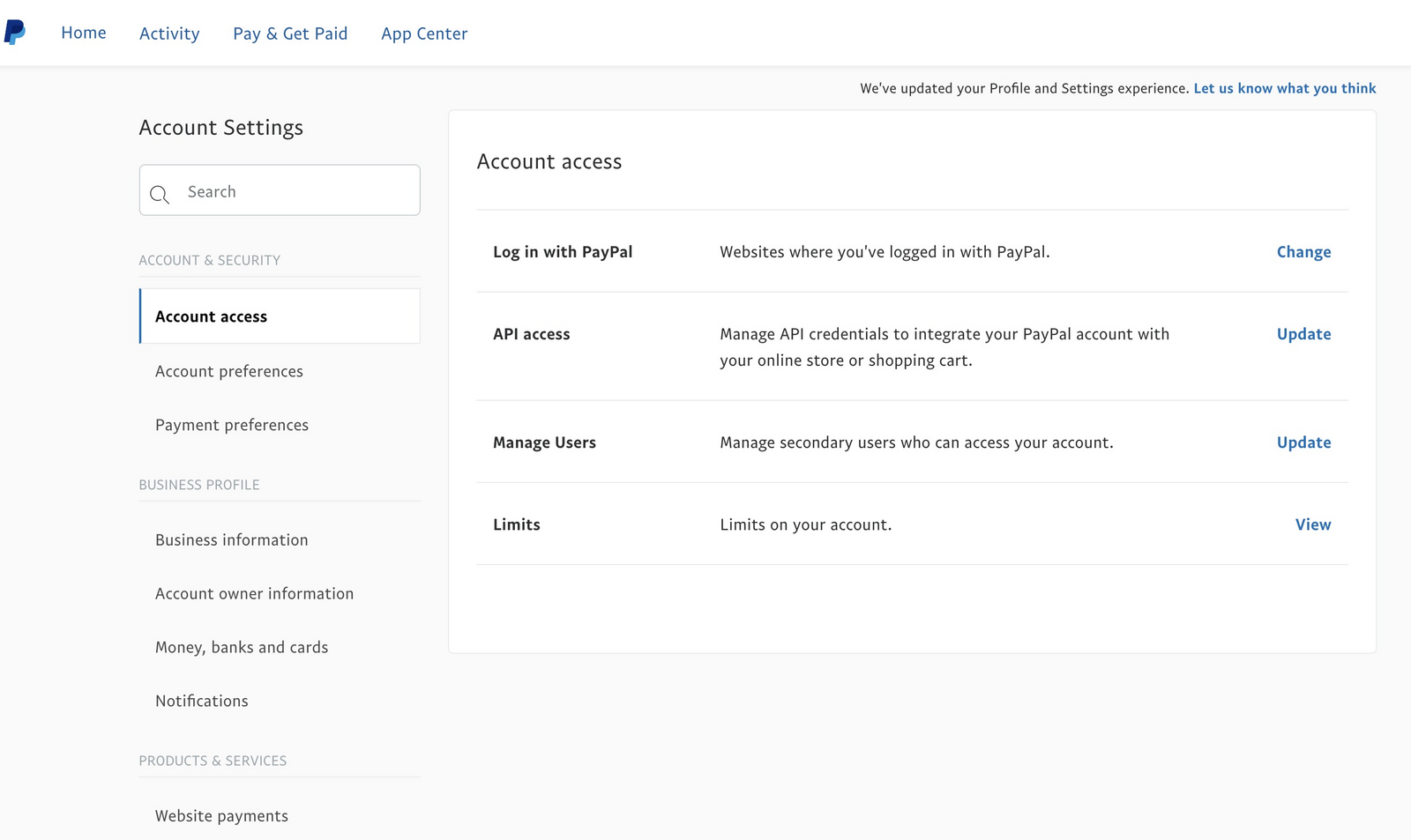Select Account access in sidebar
The height and width of the screenshot is (840, 1411).
(211, 316)
